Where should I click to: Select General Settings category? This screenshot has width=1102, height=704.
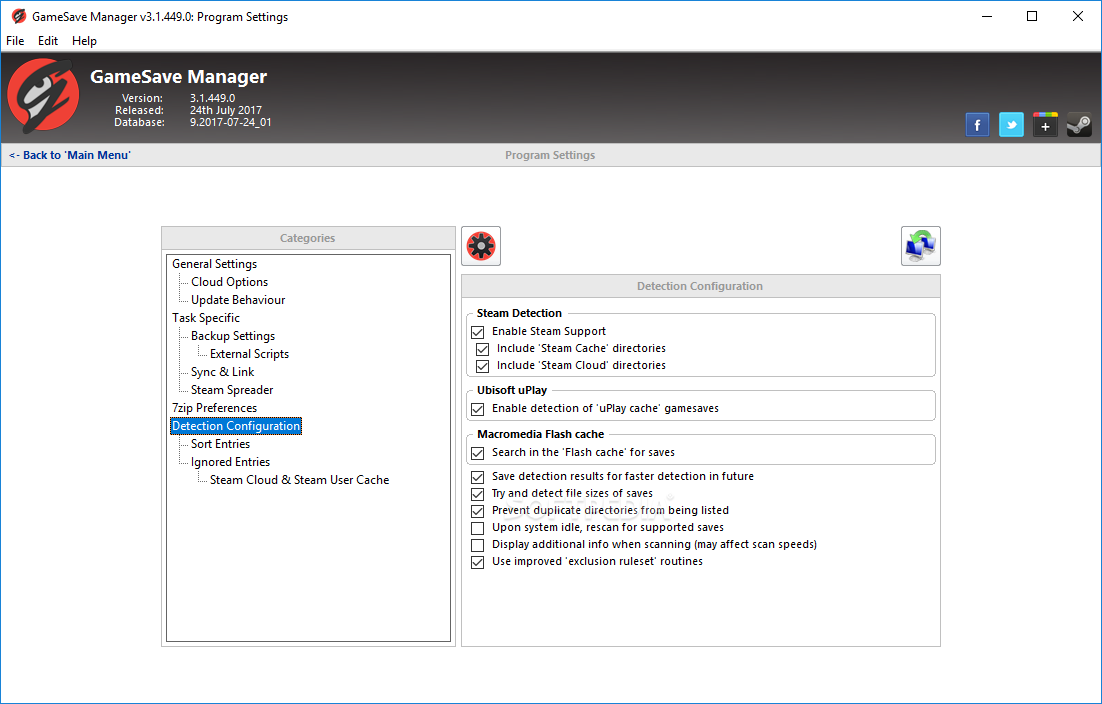pyautogui.click(x=214, y=263)
